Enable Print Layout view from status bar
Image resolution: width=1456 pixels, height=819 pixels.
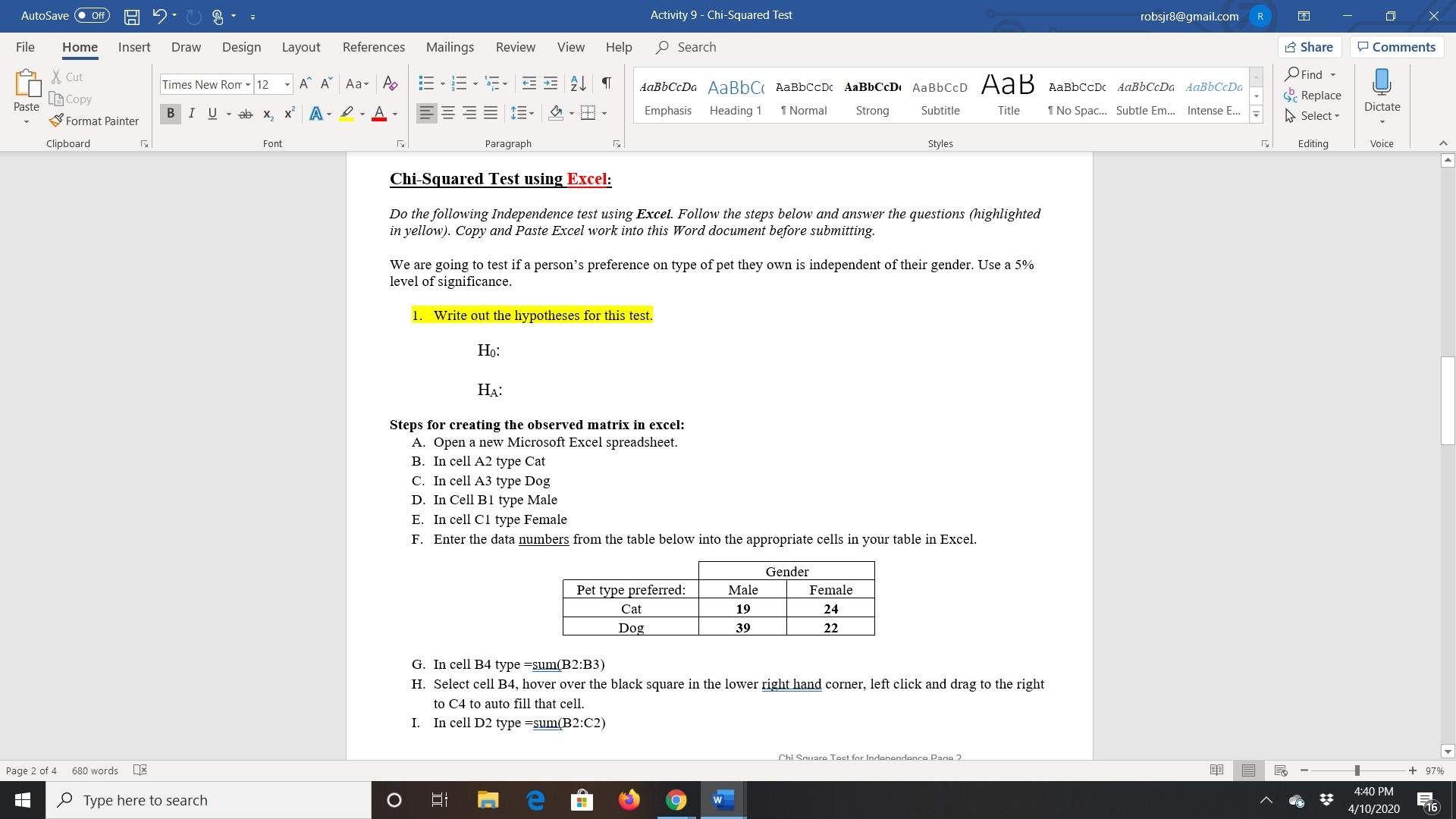(1248, 770)
